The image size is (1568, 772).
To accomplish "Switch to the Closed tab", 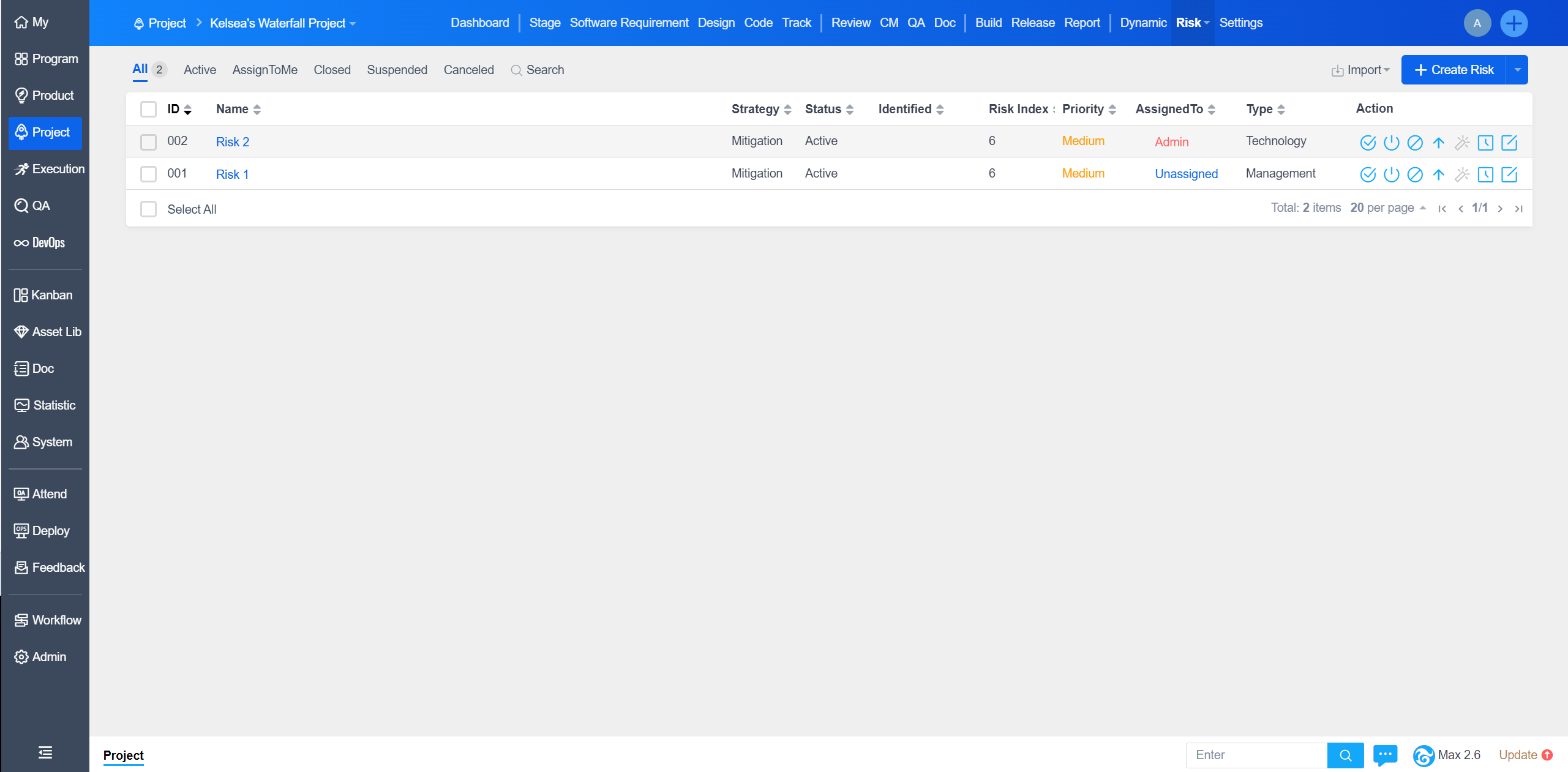I will [x=332, y=70].
